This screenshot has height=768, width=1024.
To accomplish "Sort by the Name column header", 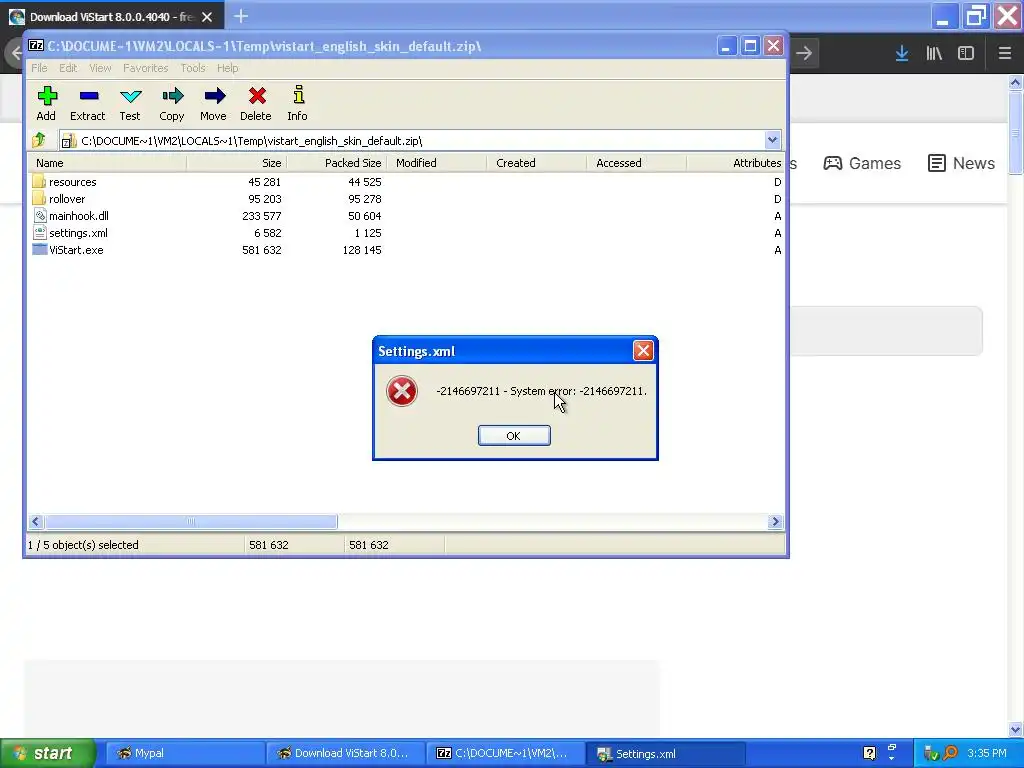I will coord(106,163).
